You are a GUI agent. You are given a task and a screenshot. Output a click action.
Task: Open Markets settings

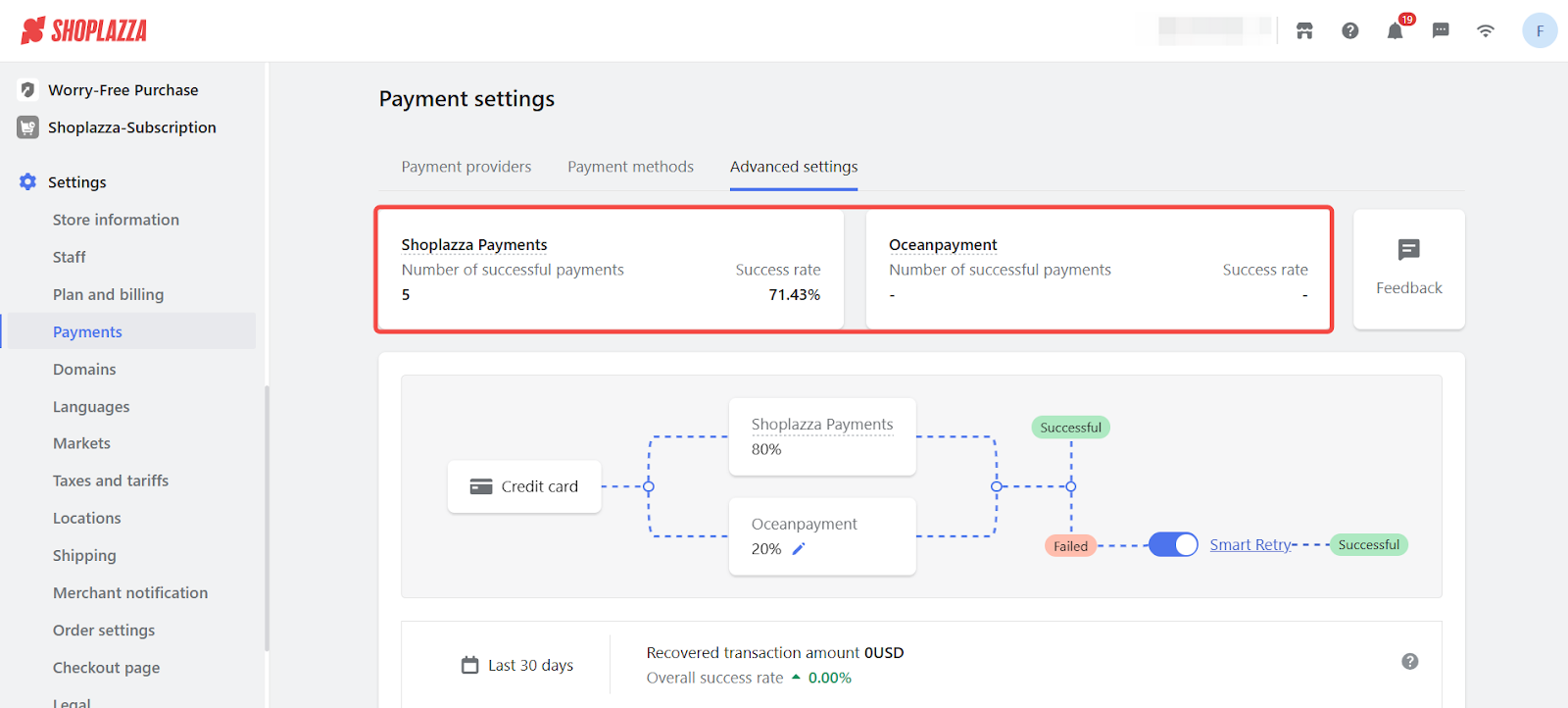coord(81,443)
